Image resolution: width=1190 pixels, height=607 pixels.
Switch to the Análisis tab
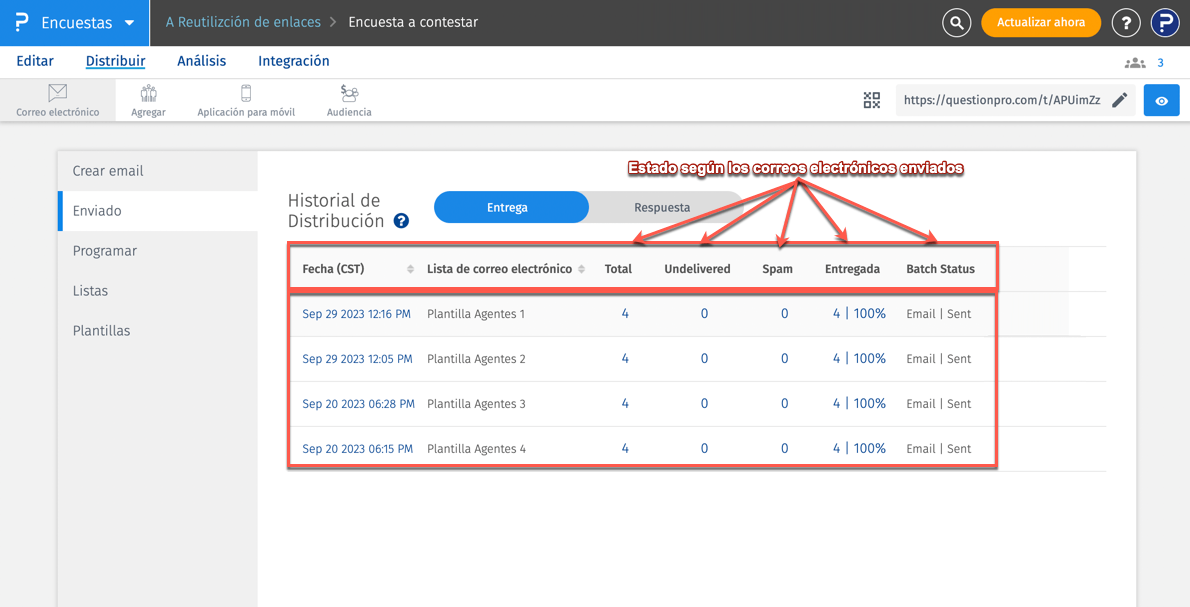point(201,61)
